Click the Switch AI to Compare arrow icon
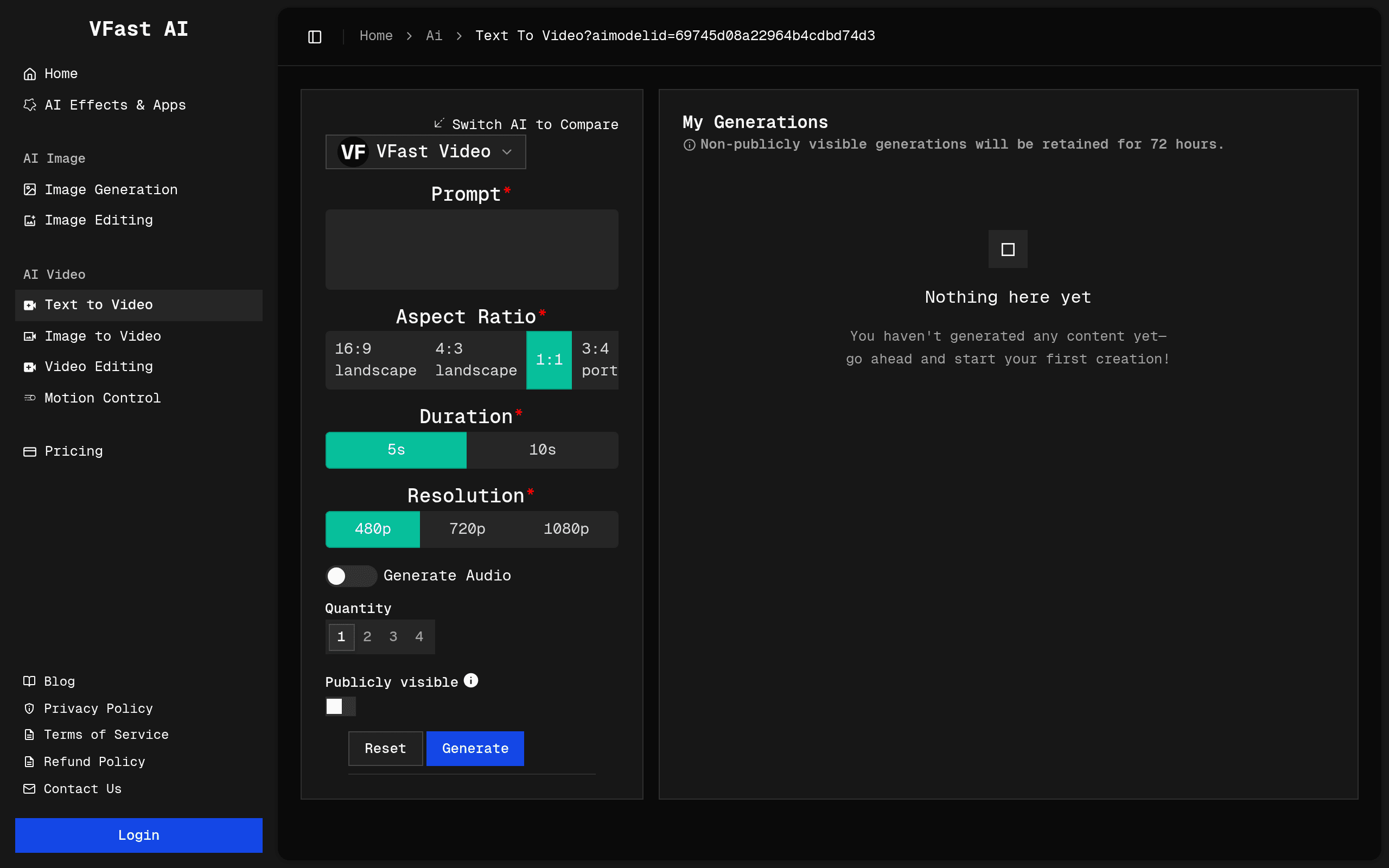Image resolution: width=1389 pixels, height=868 pixels. [x=439, y=124]
